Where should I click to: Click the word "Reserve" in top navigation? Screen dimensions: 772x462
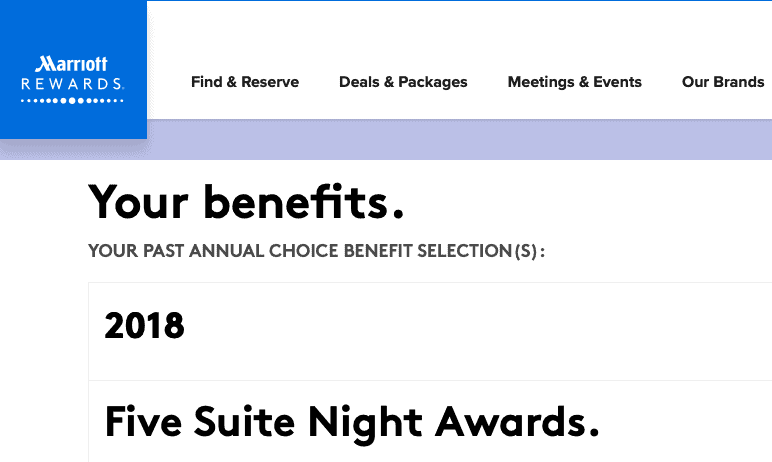270,82
